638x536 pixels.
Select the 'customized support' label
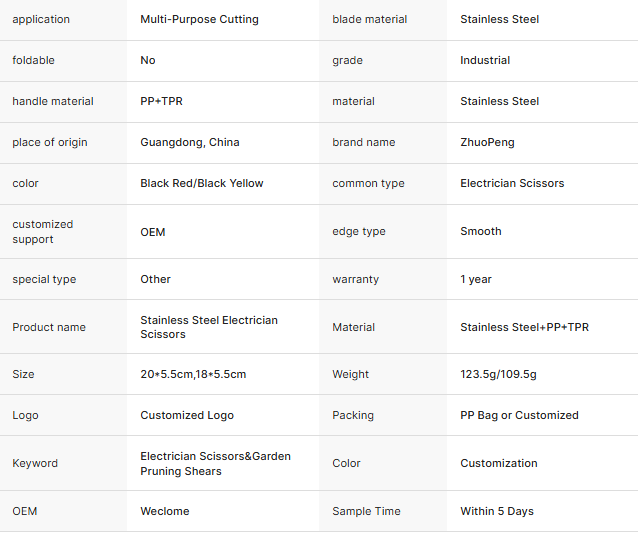point(43,231)
